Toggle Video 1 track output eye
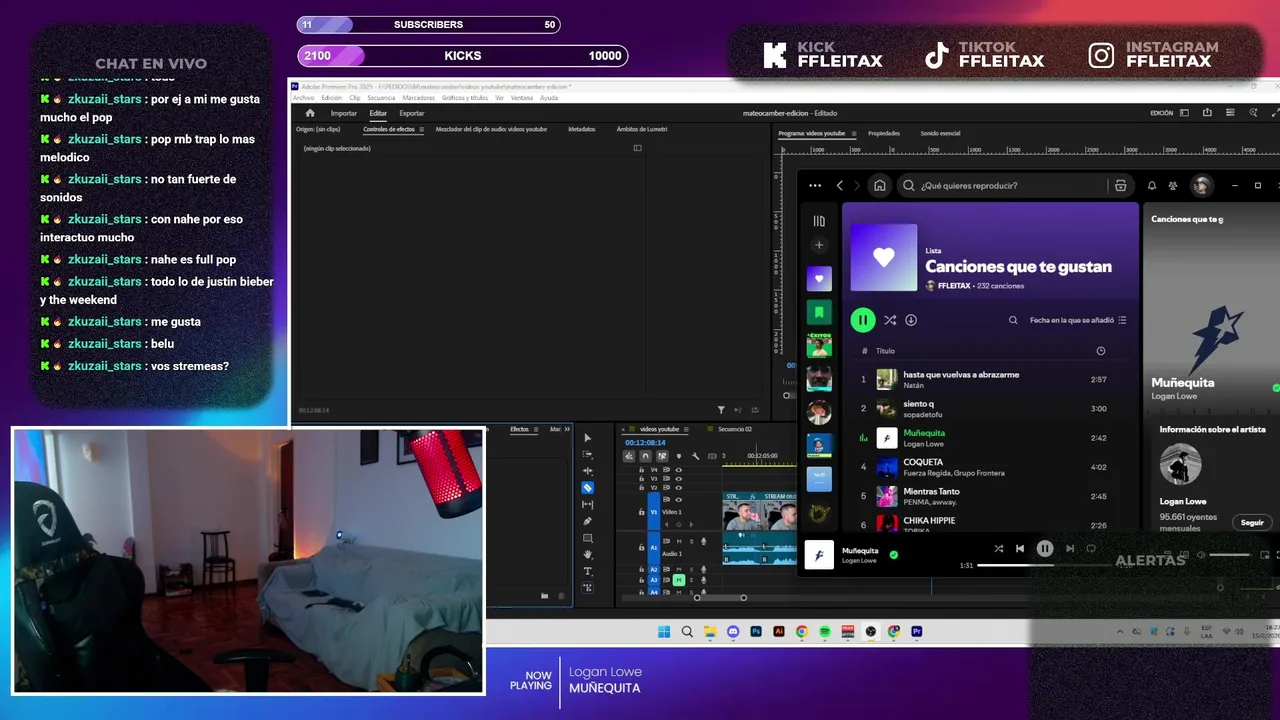Screen dimensions: 1280x720 pos(678,499)
